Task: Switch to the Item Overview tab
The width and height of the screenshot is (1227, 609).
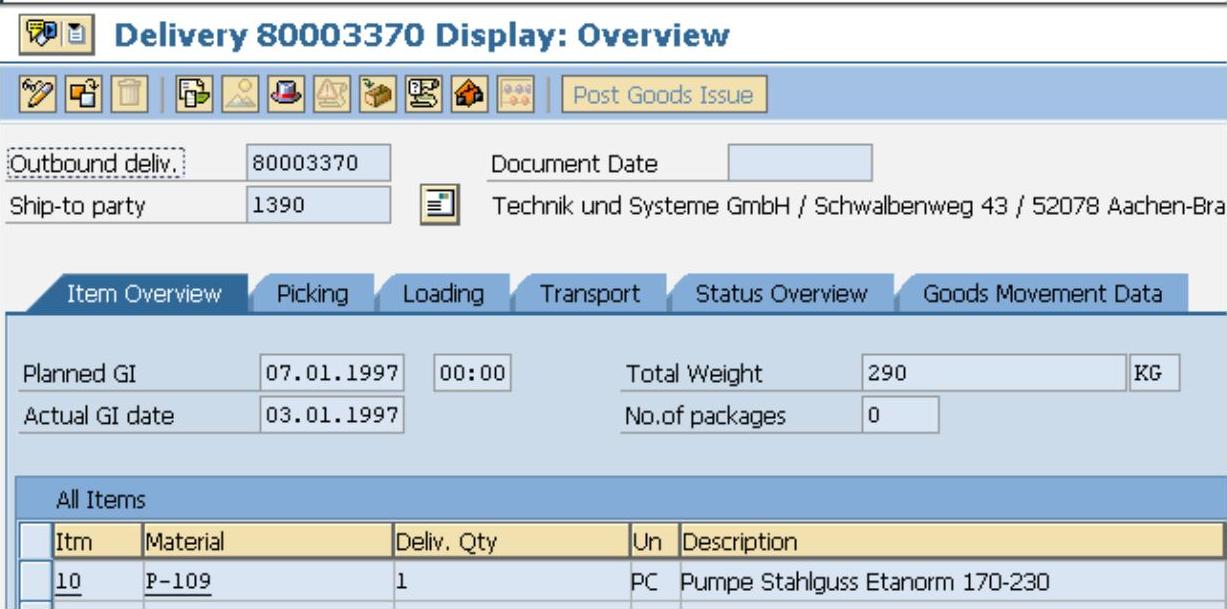Action: coord(143,294)
